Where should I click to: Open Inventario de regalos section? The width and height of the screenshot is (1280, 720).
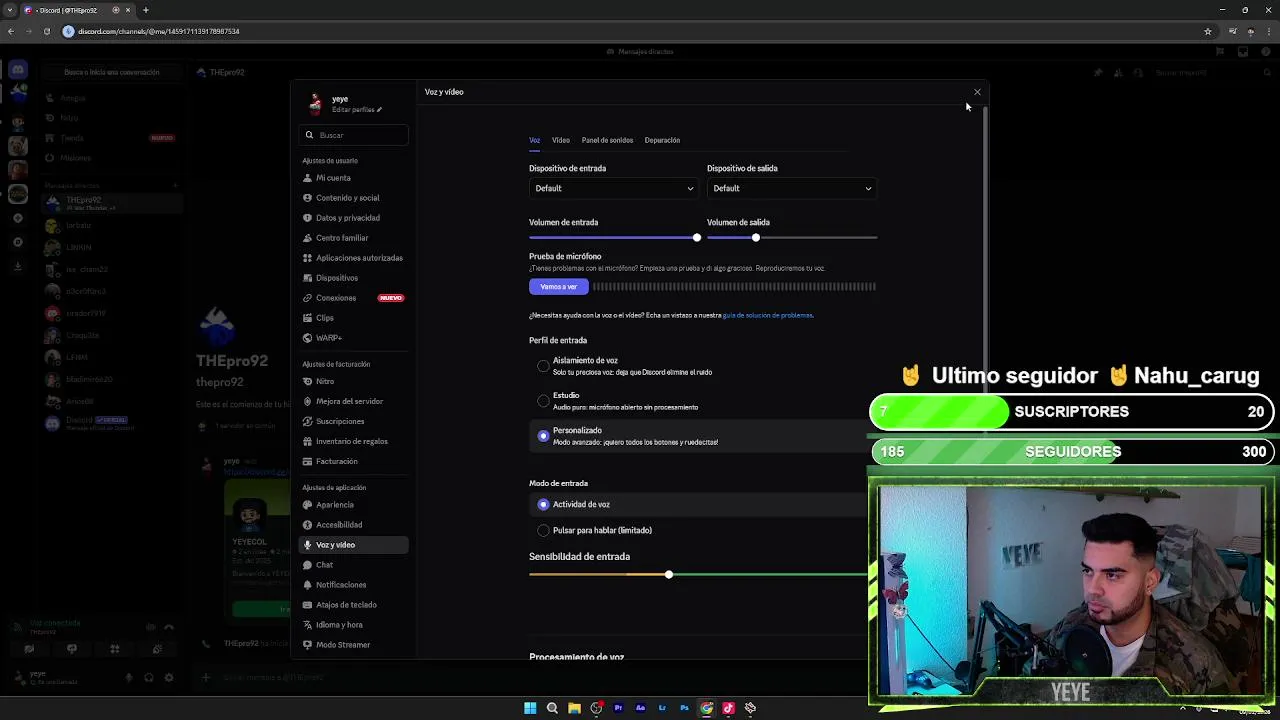[353, 441]
